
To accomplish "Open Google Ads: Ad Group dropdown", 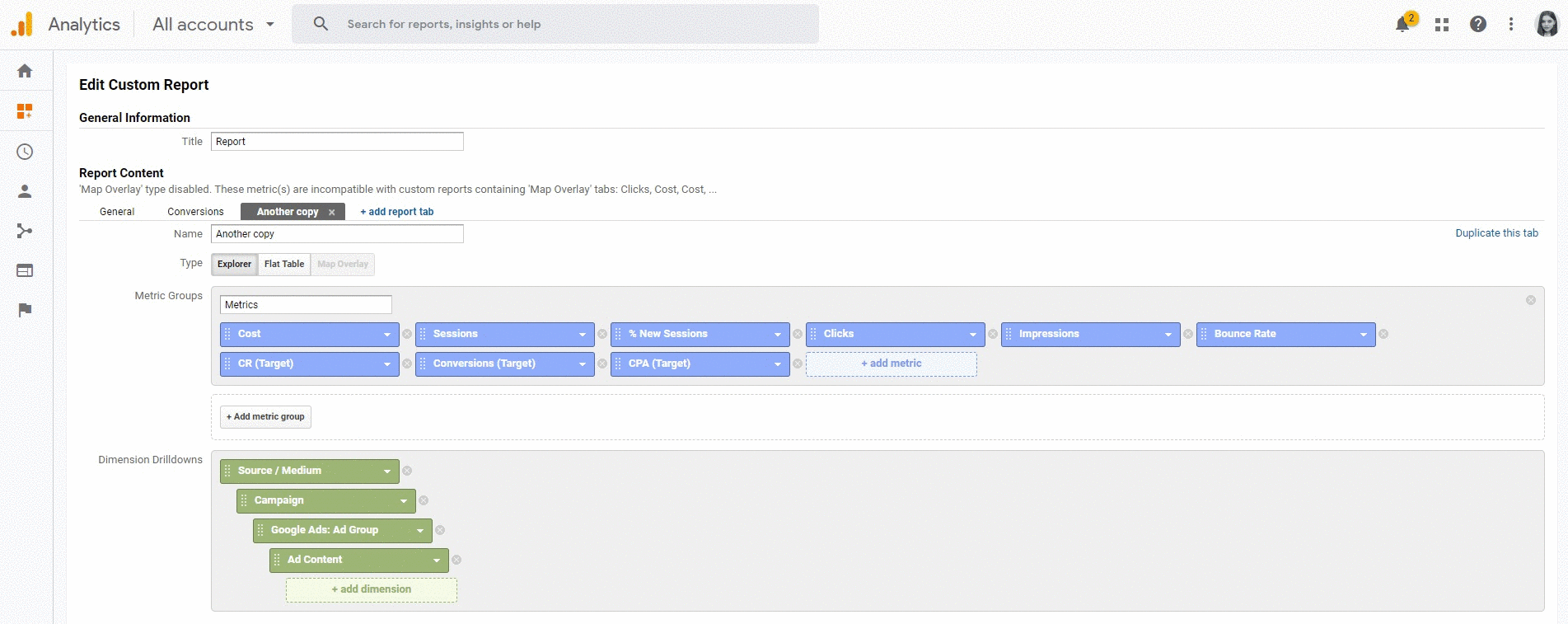I will (420, 531).
